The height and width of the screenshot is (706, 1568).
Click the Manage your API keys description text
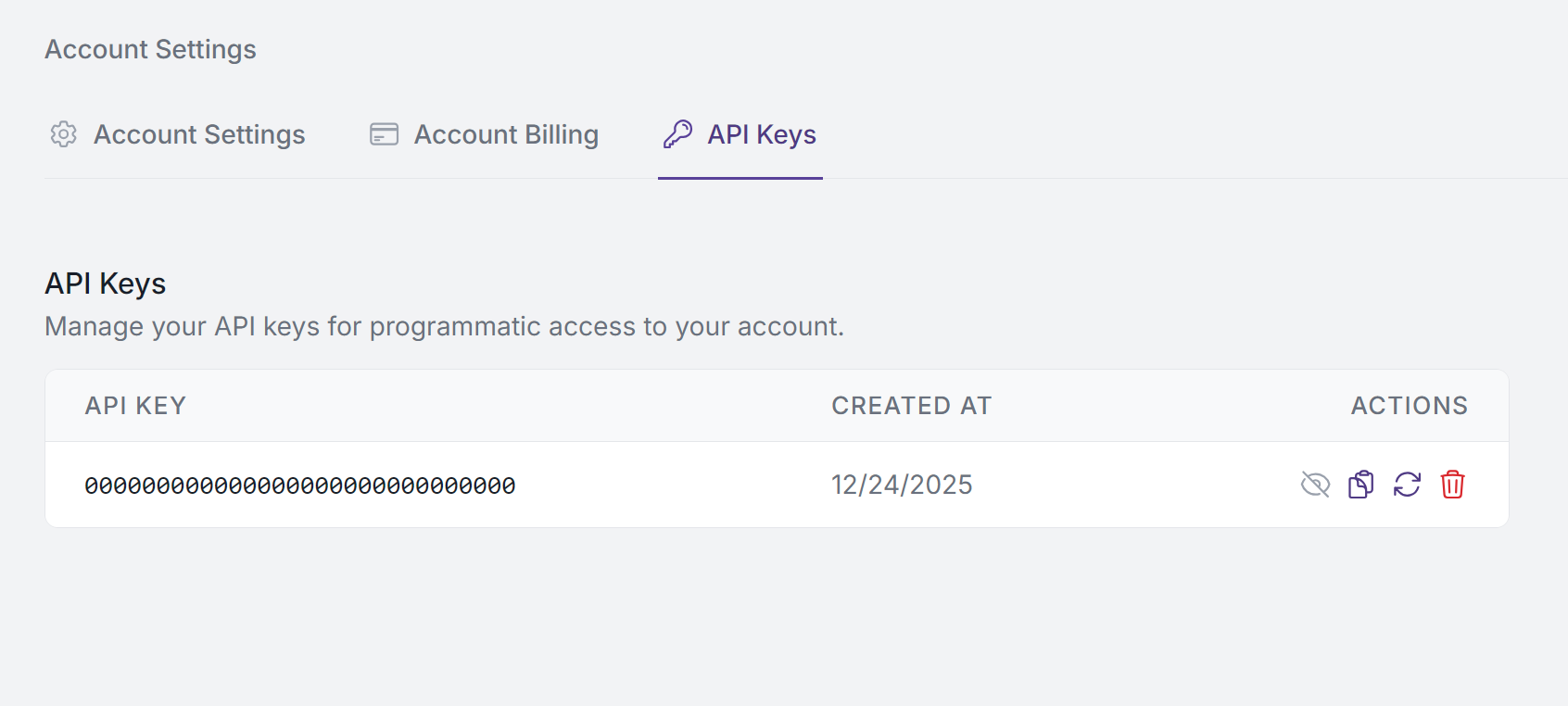pyautogui.click(x=445, y=326)
